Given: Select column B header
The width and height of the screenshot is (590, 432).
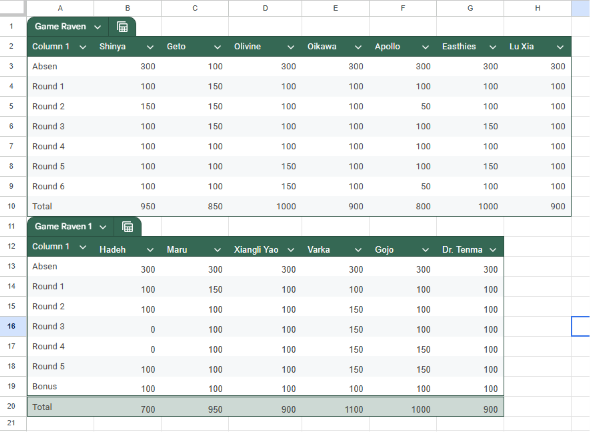Looking at the screenshot, I should tap(128, 8).
